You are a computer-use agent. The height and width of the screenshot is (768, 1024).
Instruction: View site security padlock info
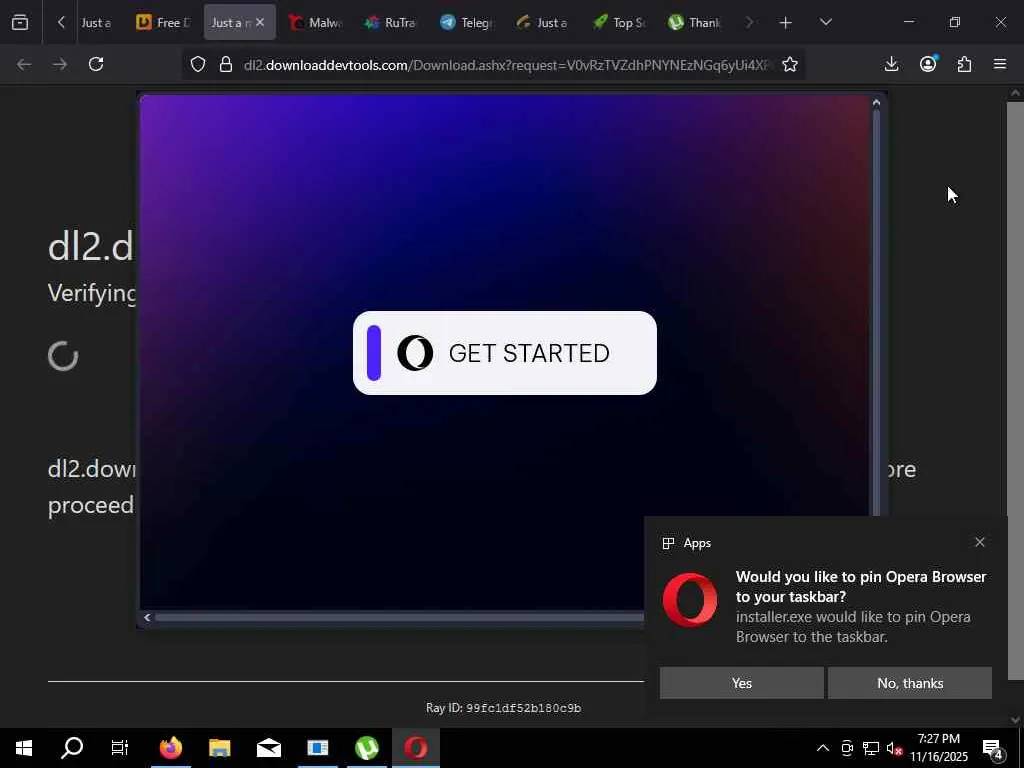click(x=226, y=64)
